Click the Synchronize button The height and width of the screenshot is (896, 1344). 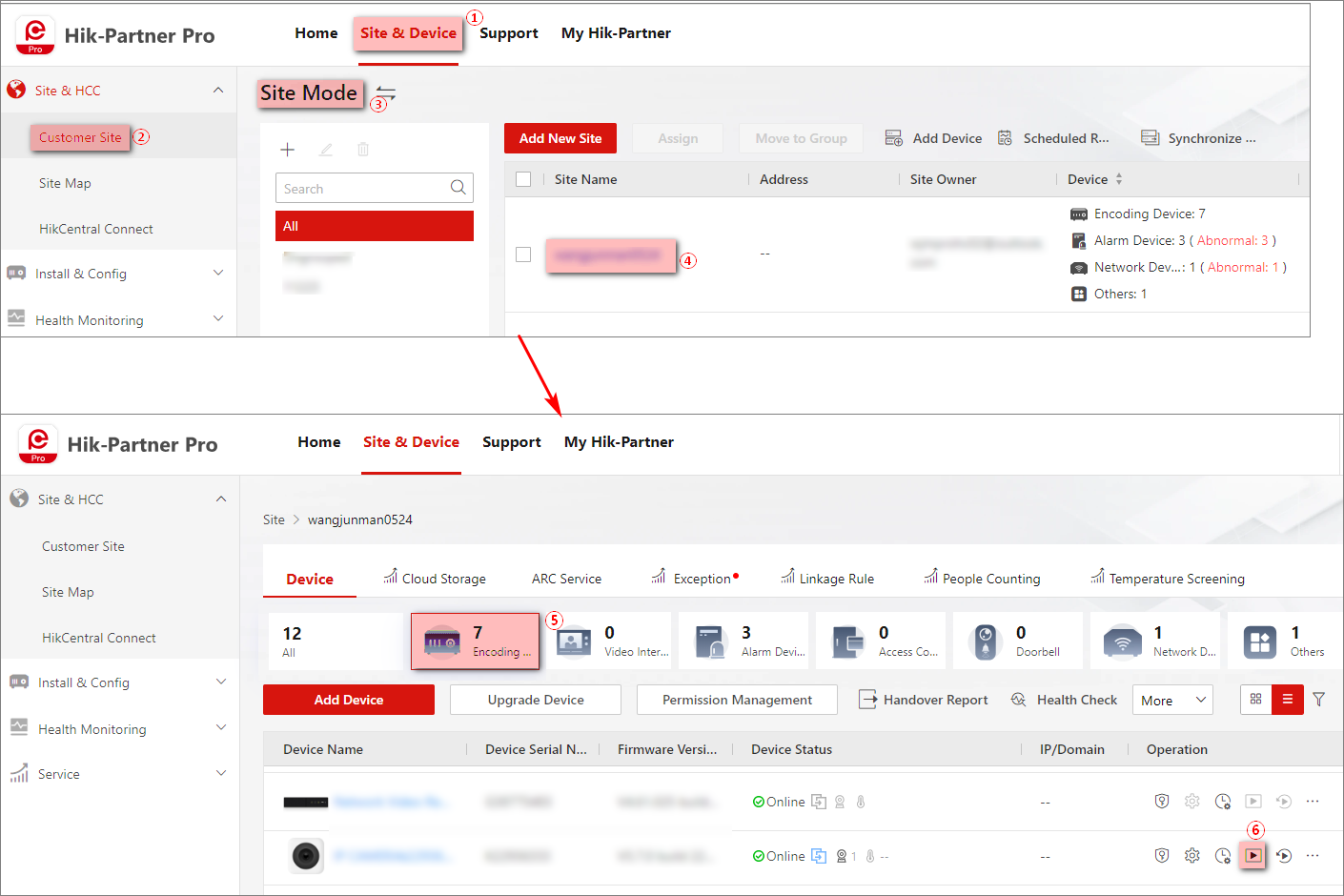[1199, 138]
